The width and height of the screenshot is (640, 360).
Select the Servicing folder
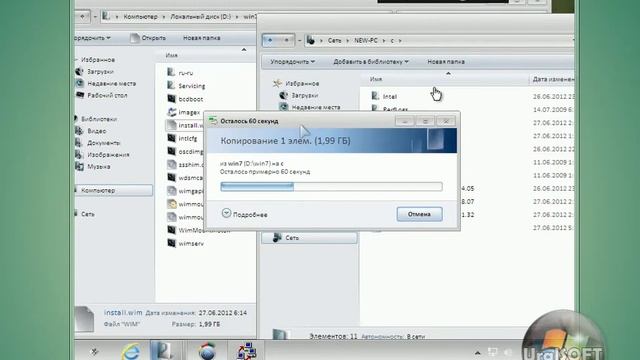(x=186, y=86)
